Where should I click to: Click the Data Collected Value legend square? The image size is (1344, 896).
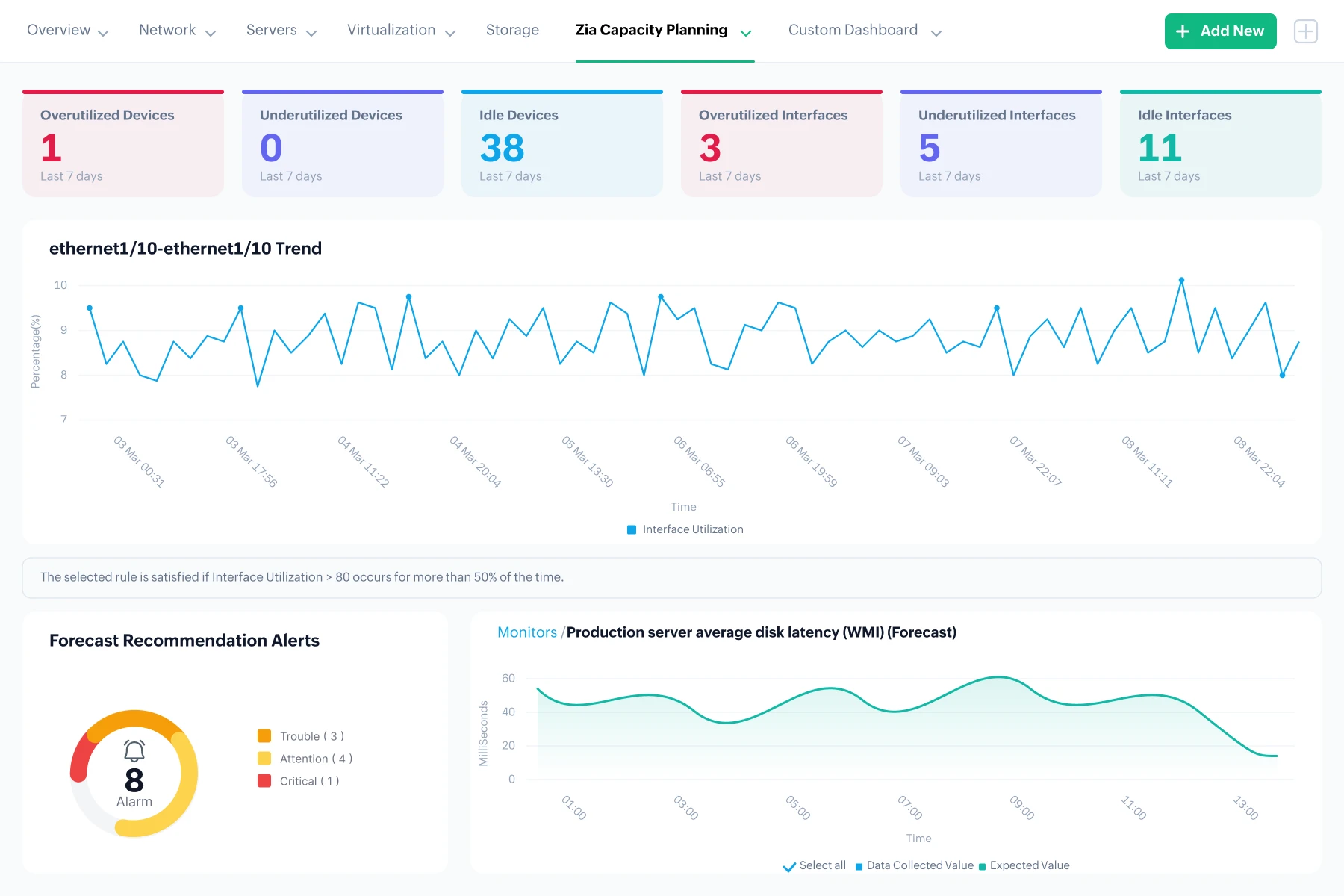(859, 866)
